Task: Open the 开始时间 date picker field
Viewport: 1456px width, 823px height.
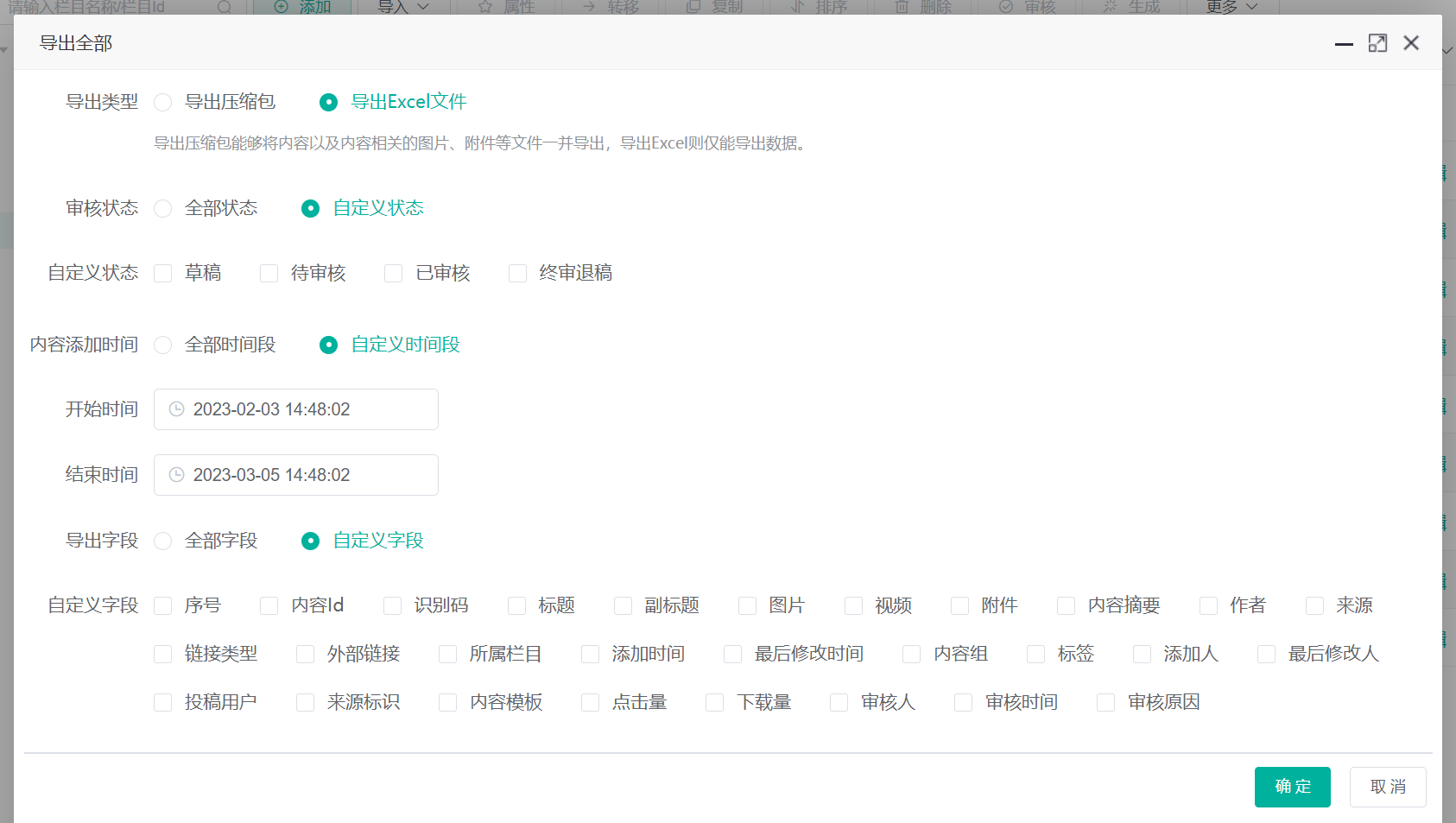Action: [x=296, y=409]
